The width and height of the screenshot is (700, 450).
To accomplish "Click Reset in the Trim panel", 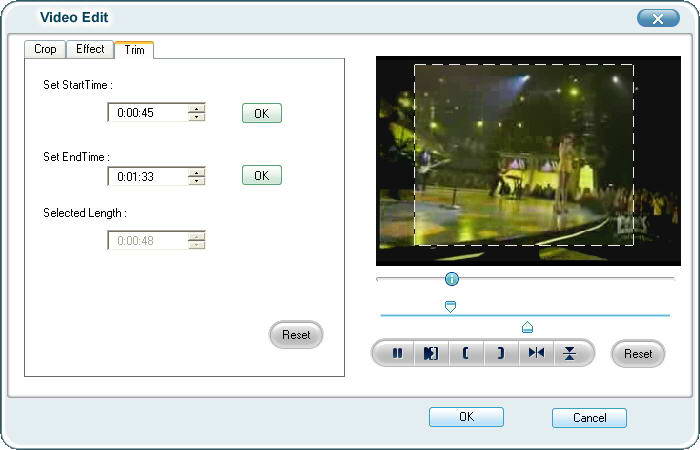I will pyautogui.click(x=296, y=335).
